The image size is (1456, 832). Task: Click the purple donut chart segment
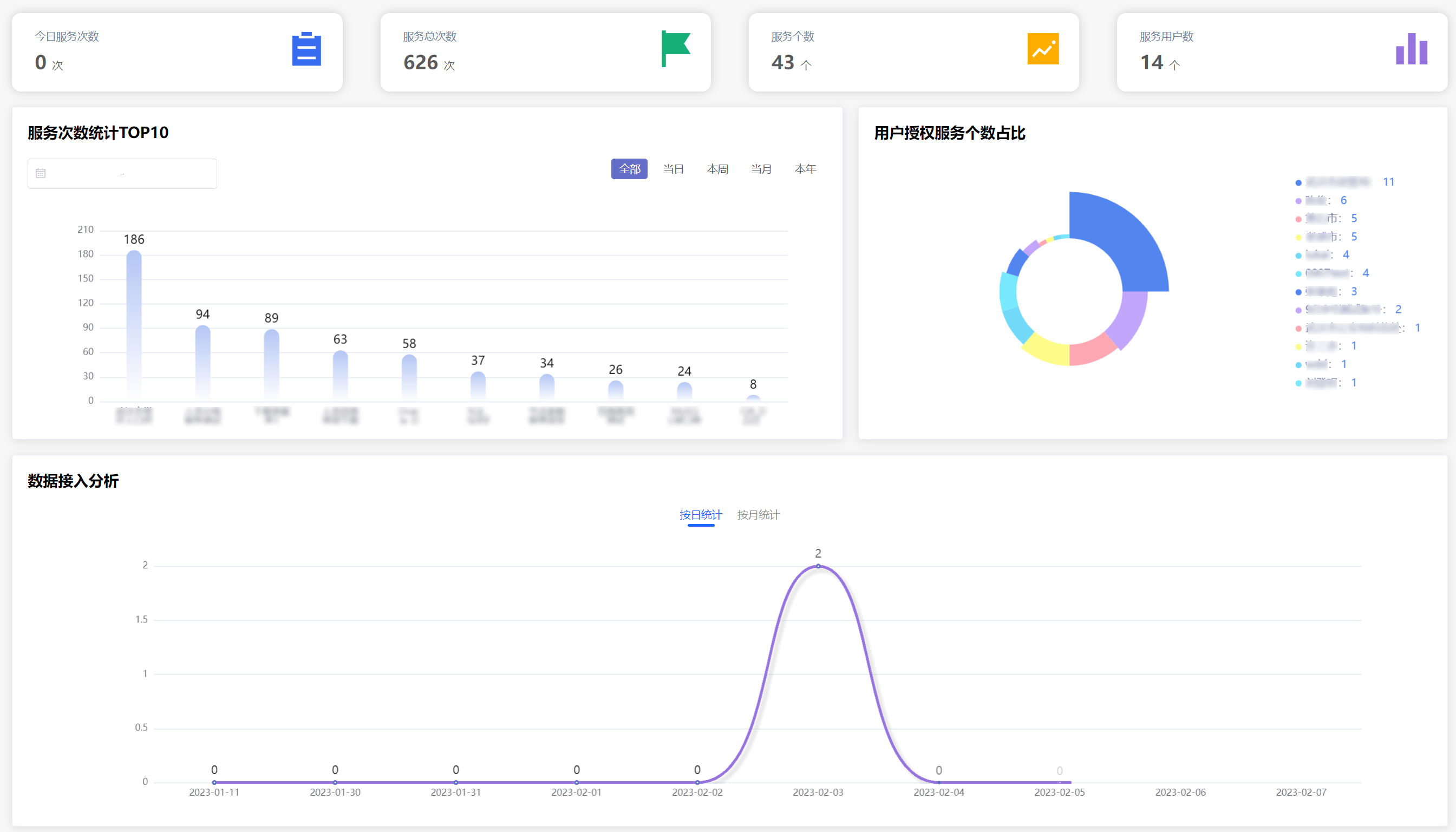[x=1129, y=318]
